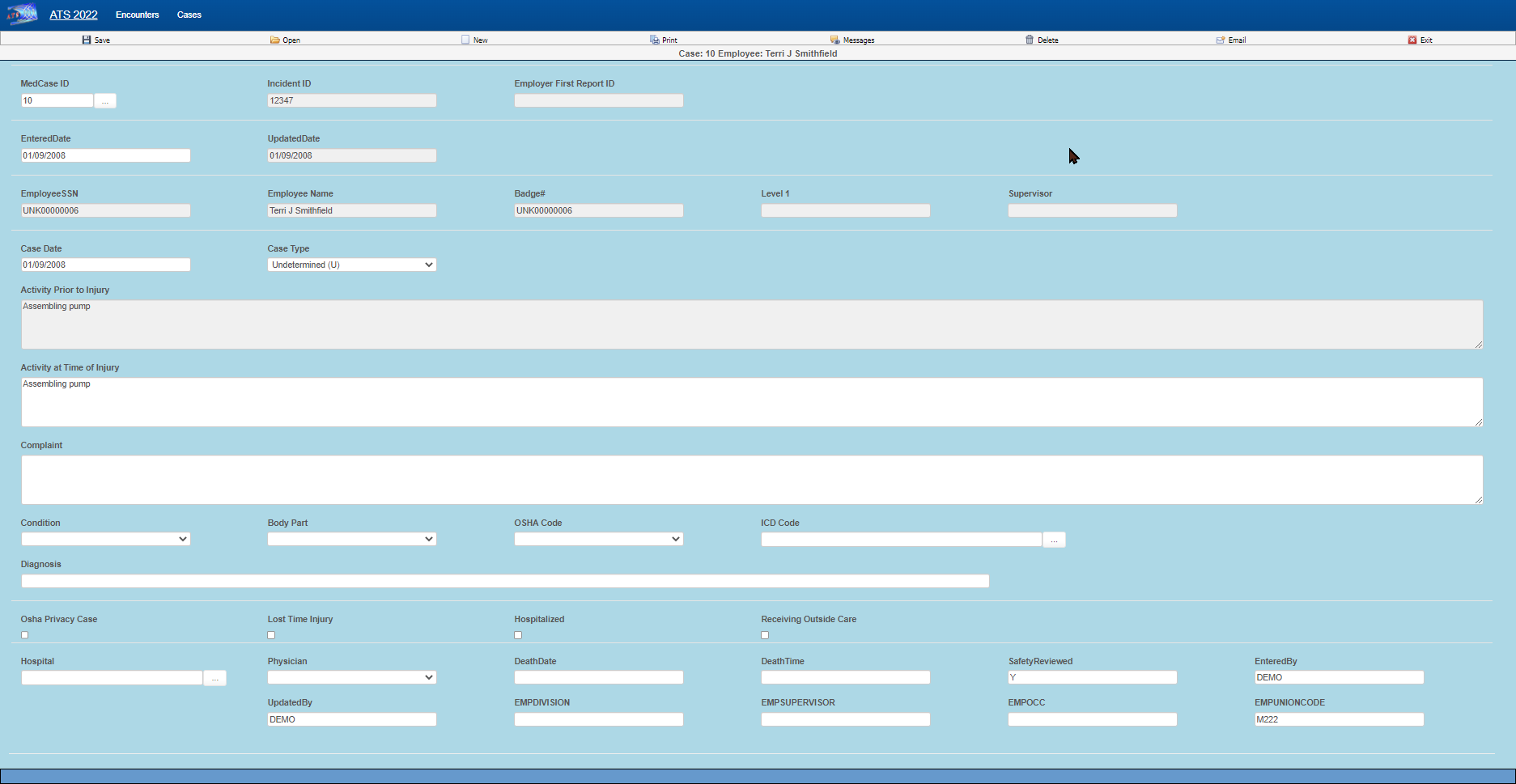This screenshot has width=1516, height=784.
Task: Print the case using Print icon
Action: click(655, 40)
